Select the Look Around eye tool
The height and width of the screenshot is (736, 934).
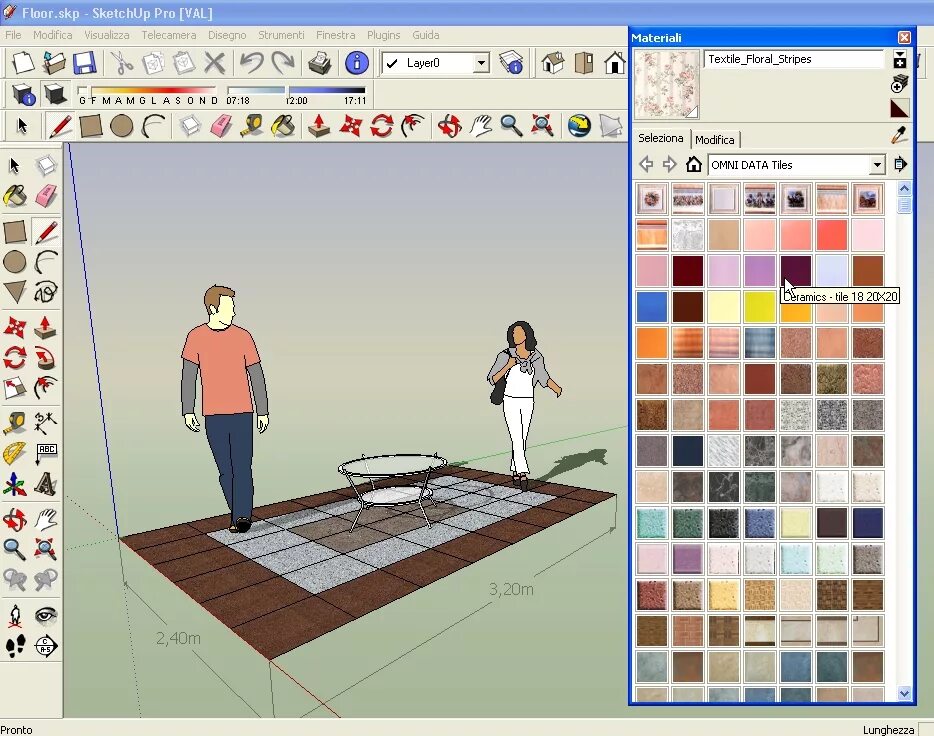click(x=46, y=615)
